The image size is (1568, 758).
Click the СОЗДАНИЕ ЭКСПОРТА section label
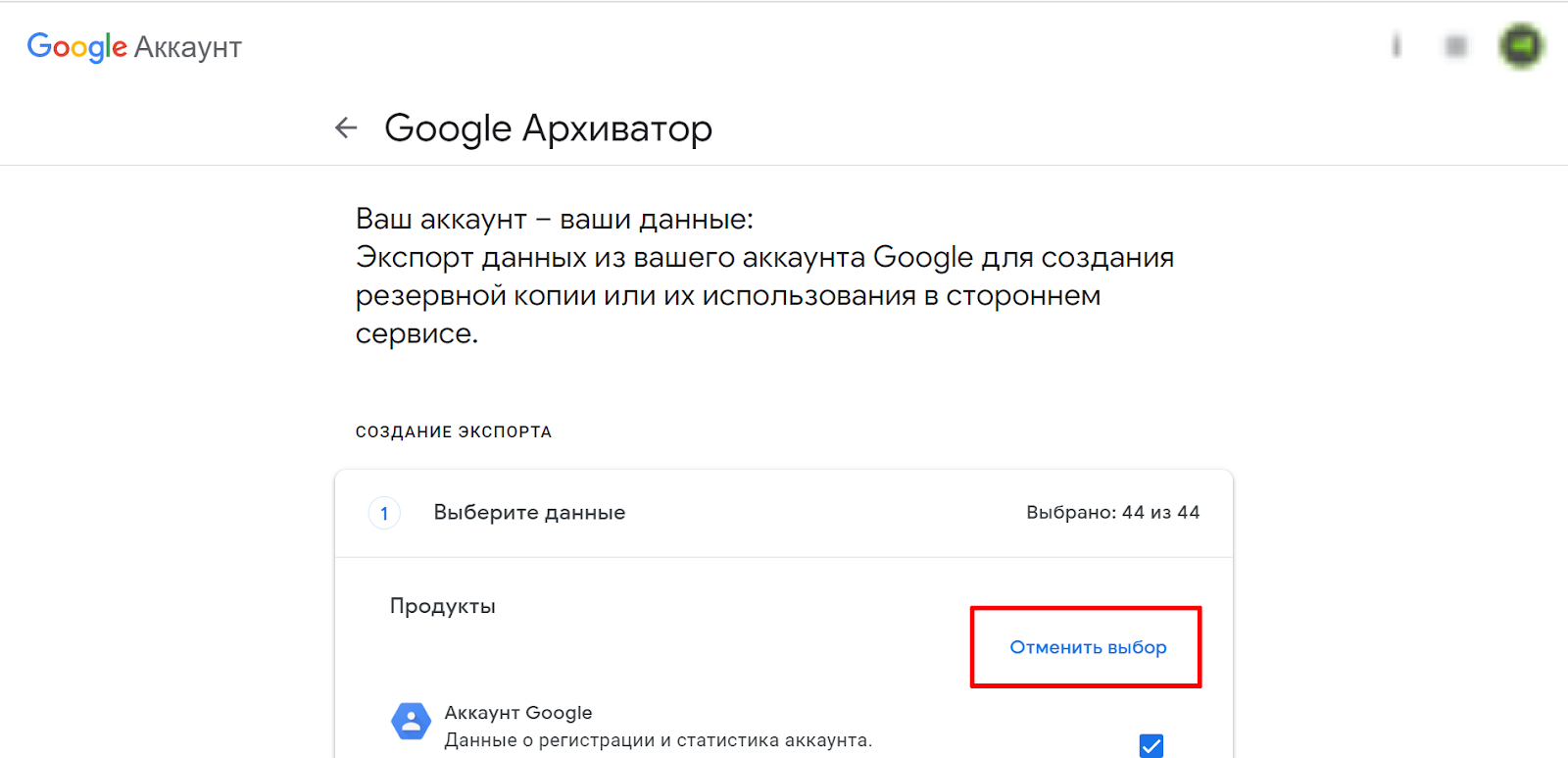[454, 431]
